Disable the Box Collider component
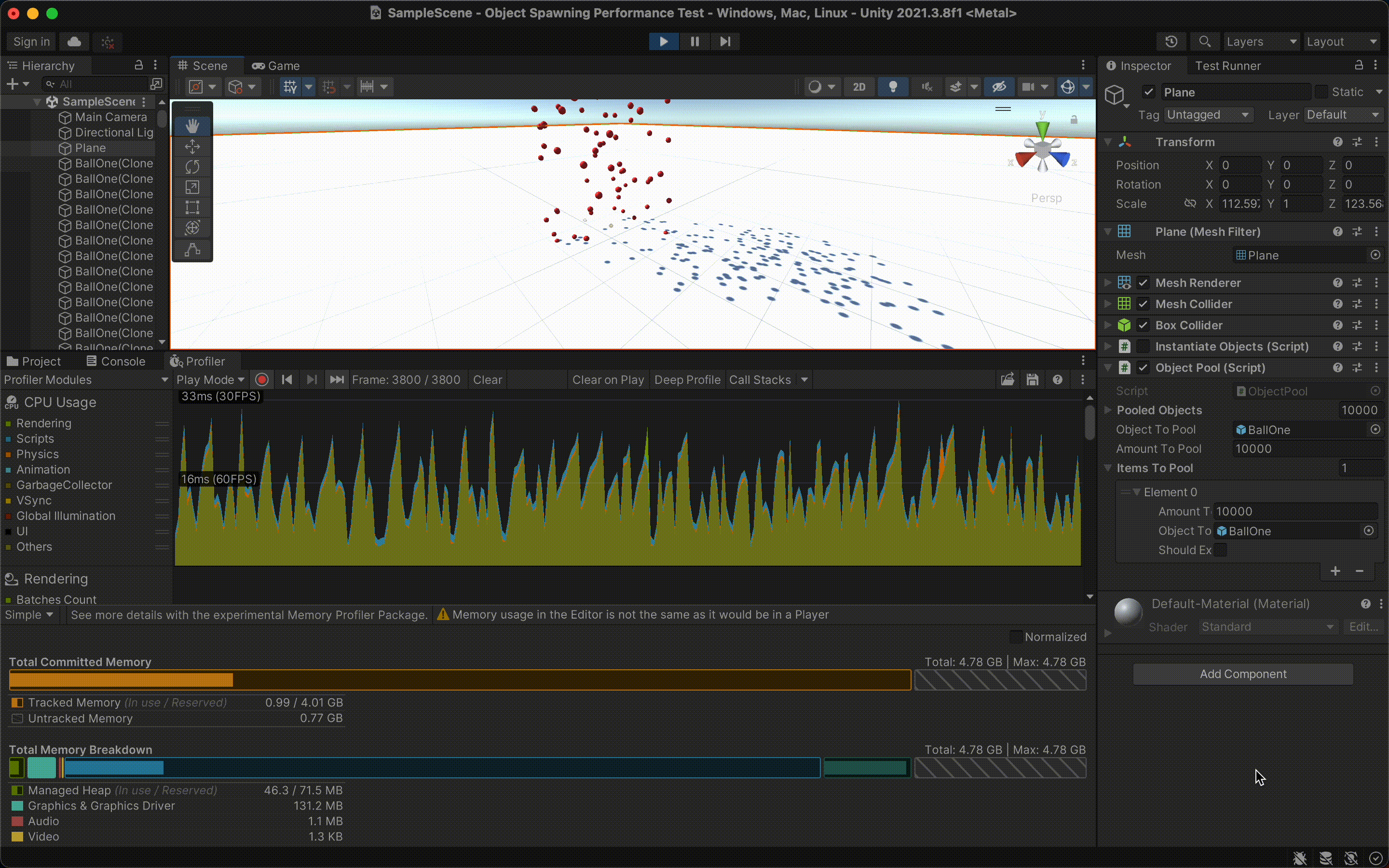 click(1143, 325)
